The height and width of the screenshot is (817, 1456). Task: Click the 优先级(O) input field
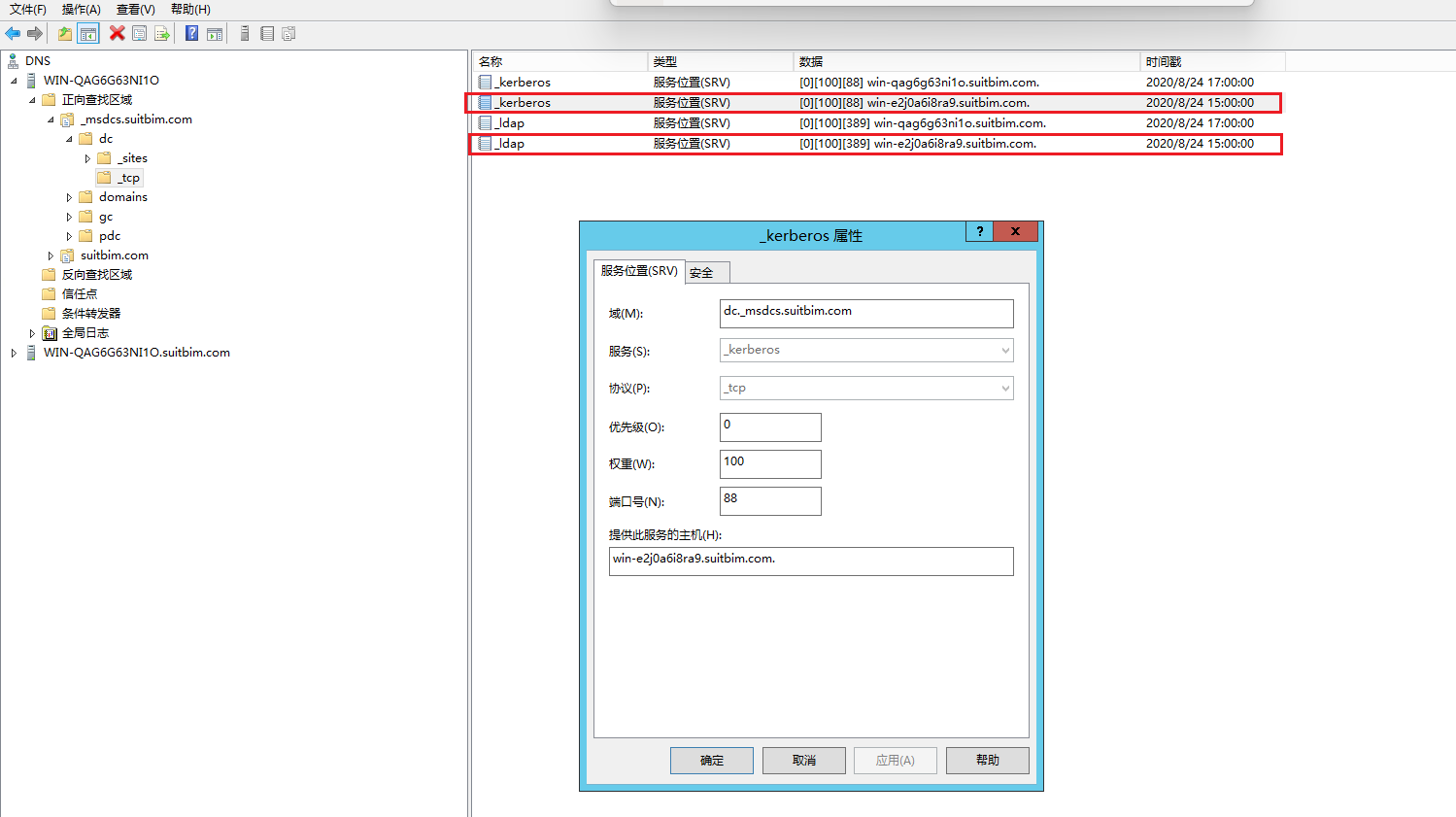coord(770,427)
